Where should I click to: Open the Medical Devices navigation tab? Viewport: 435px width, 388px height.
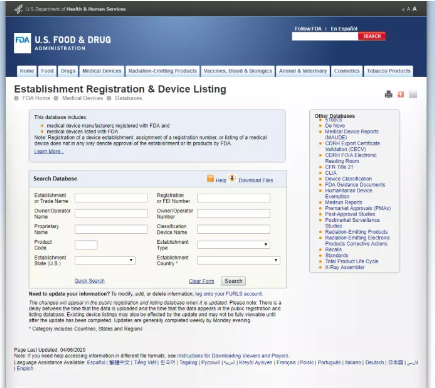pyautogui.click(x=102, y=71)
